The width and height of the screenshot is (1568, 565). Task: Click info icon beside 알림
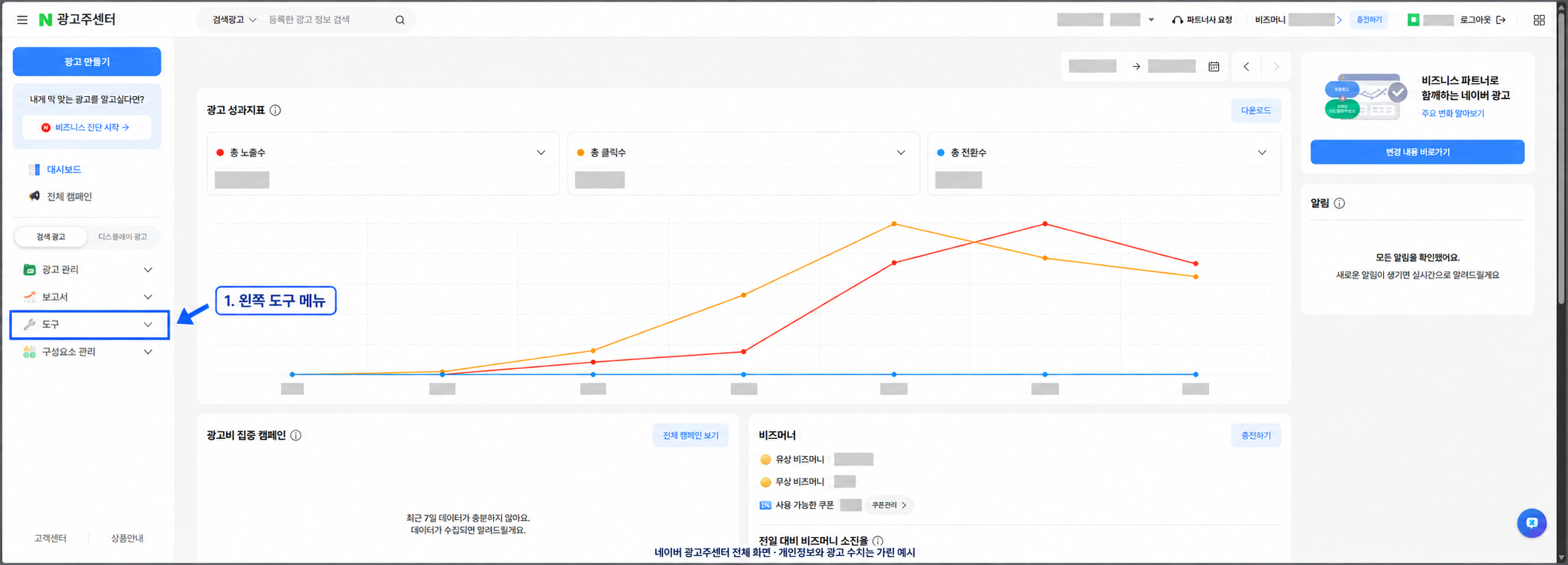pos(1339,203)
